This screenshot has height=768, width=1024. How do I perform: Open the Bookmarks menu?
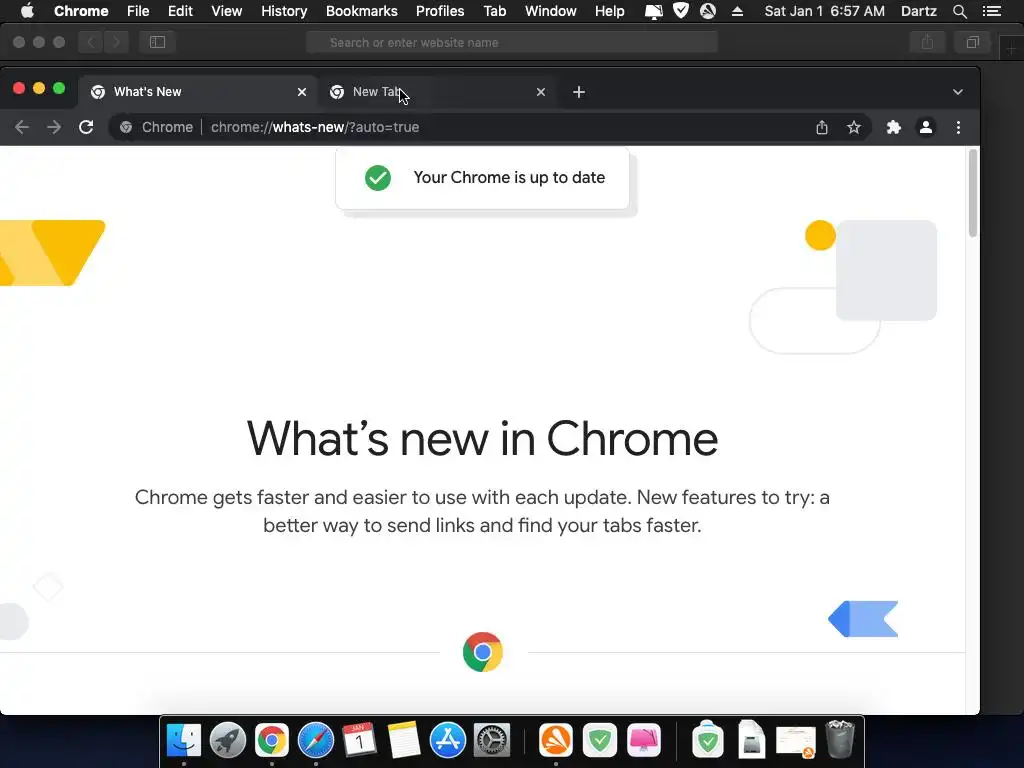pyautogui.click(x=362, y=11)
